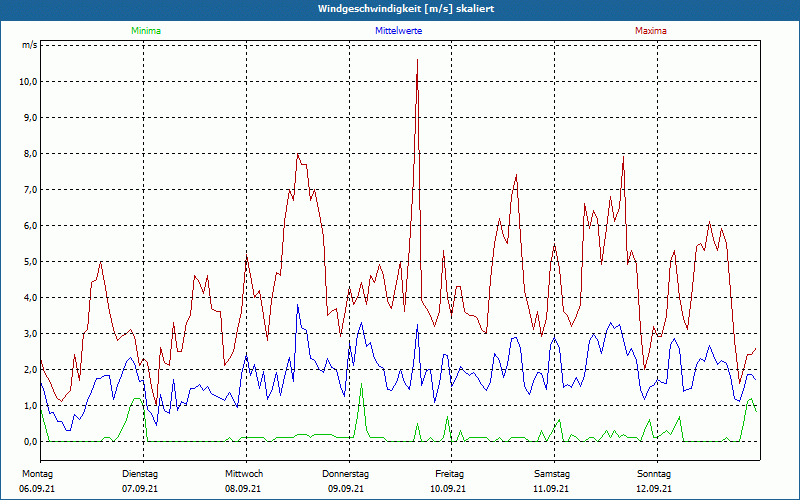Click the '9,0' y-axis value
800x500 pixels.
click(31, 117)
